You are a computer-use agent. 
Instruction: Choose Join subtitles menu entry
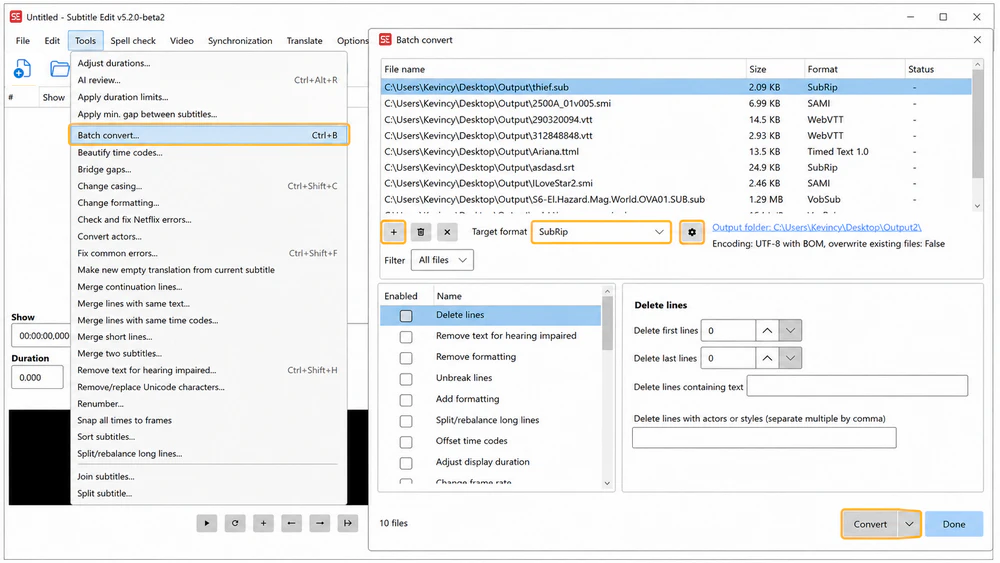(x=209, y=476)
